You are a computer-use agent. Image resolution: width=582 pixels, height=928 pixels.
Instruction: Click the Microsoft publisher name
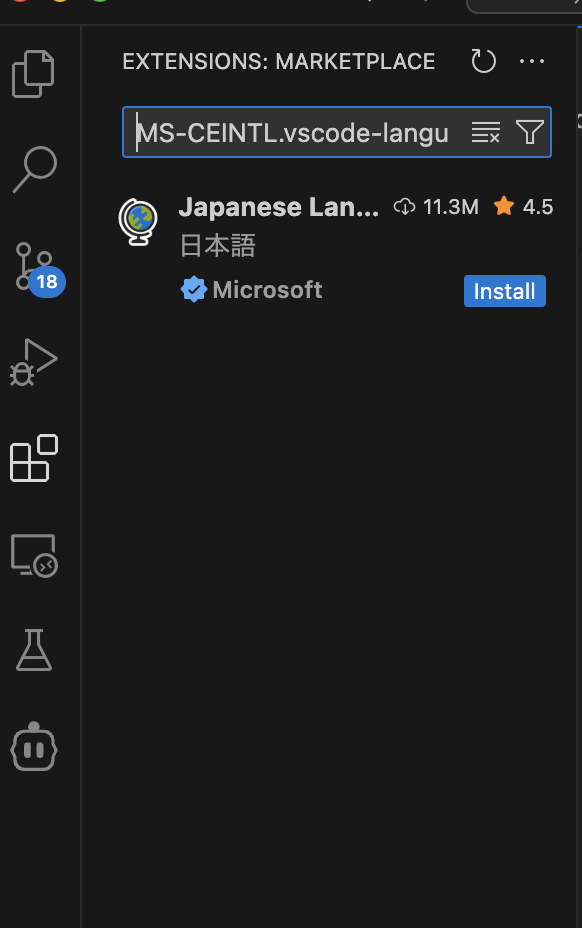point(267,289)
